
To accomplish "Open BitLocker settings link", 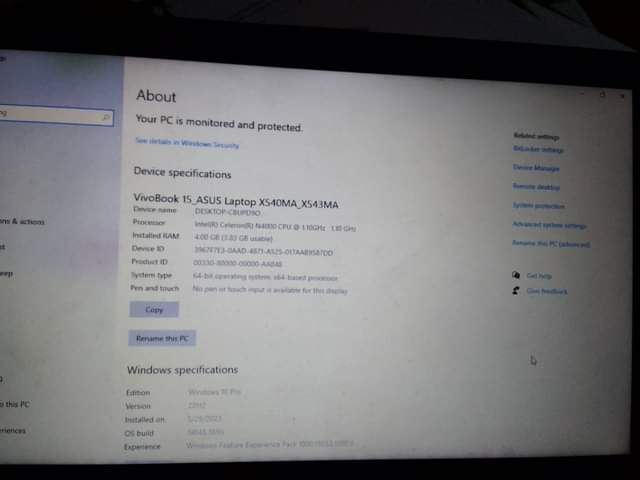I will (538, 149).
